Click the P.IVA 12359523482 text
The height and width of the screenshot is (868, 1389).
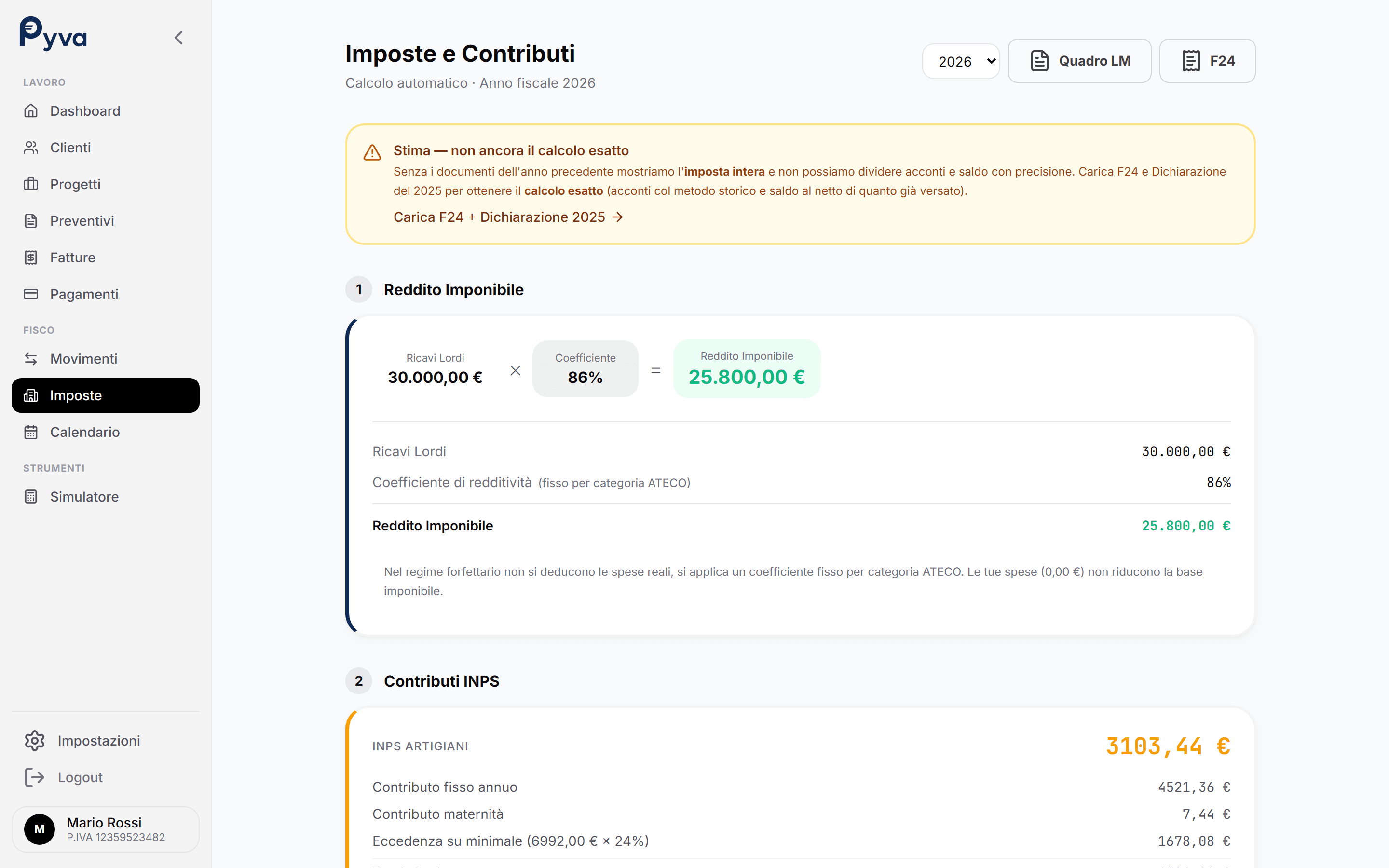click(x=115, y=837)
